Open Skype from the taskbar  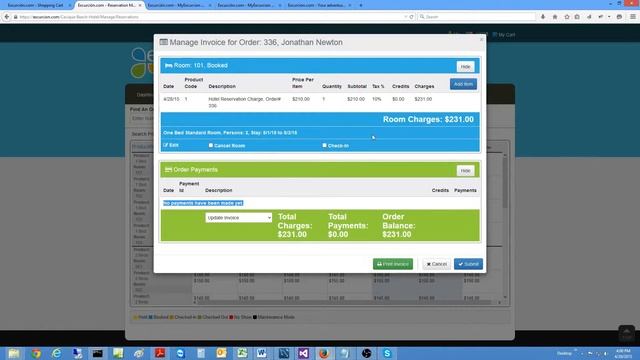pyautogui.click(x=387, y=353)
